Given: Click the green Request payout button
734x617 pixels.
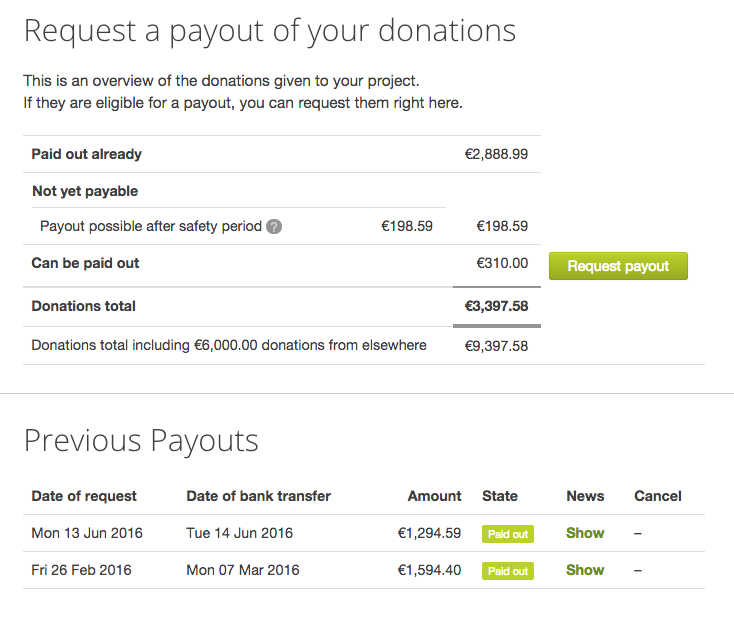Looking at the screenshot, I should pos(618,266).
